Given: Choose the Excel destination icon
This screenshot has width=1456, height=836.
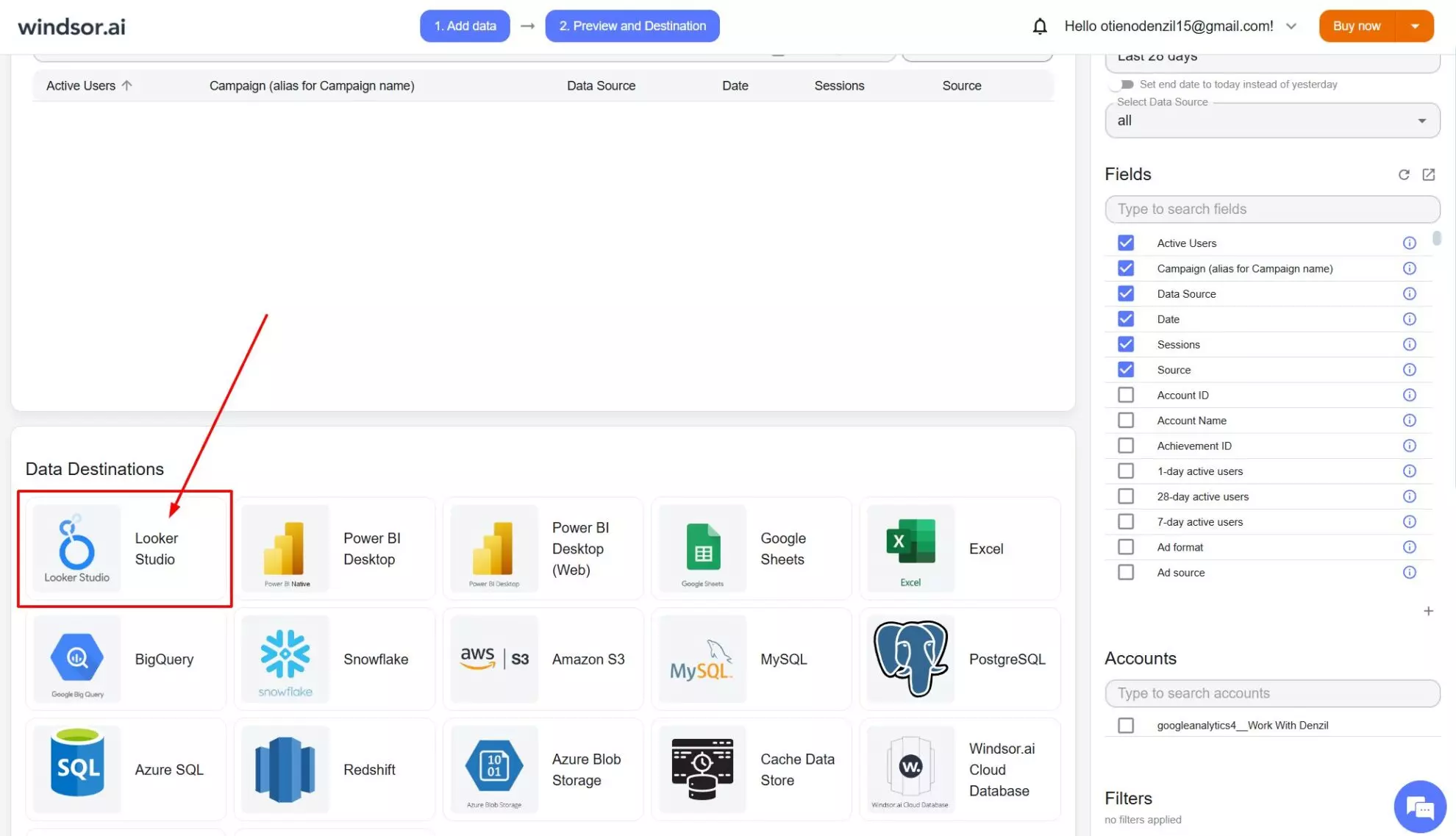Looking at the screenshot, I should point(910,549).
